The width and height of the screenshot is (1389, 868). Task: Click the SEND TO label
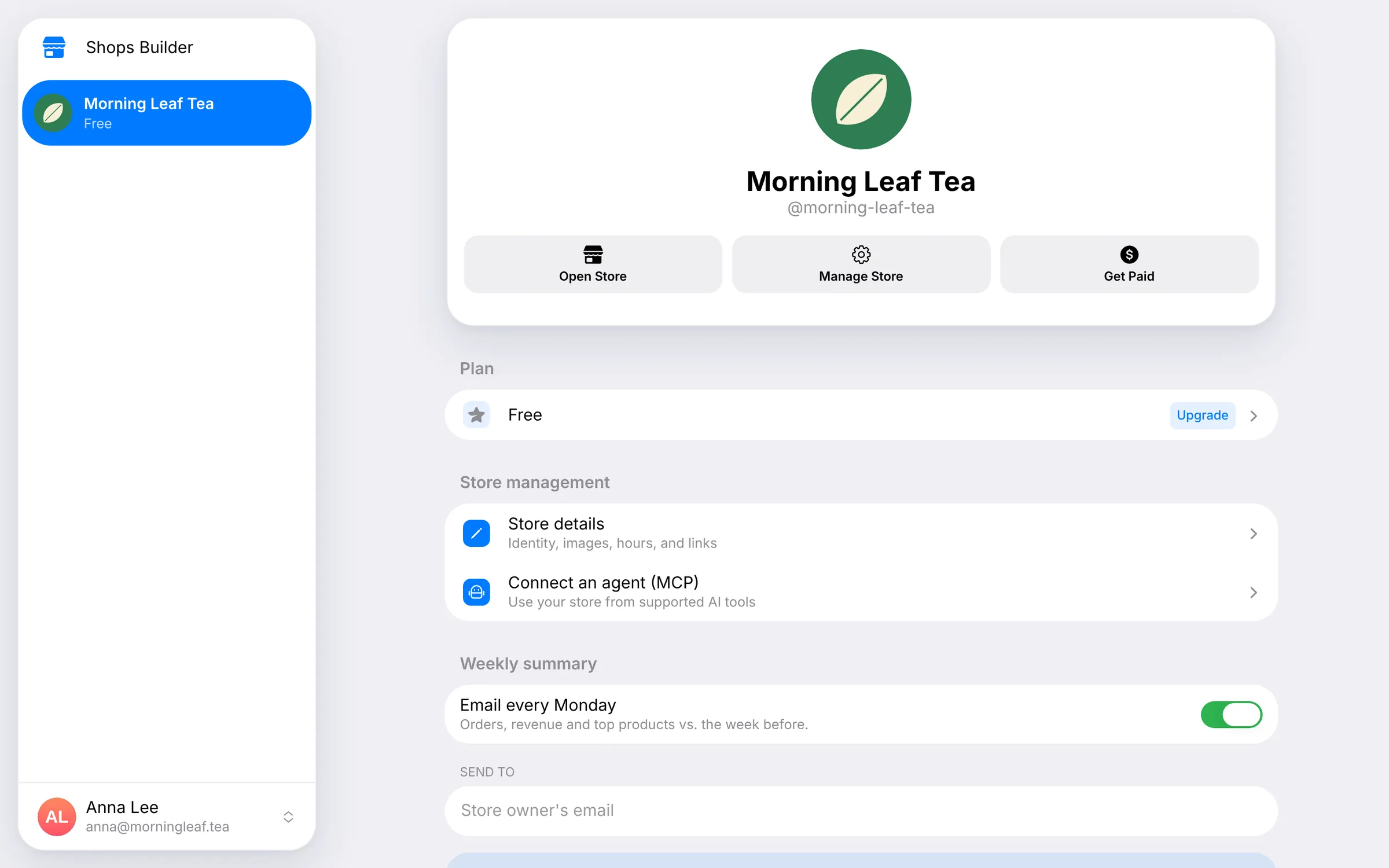pos(487,772)
